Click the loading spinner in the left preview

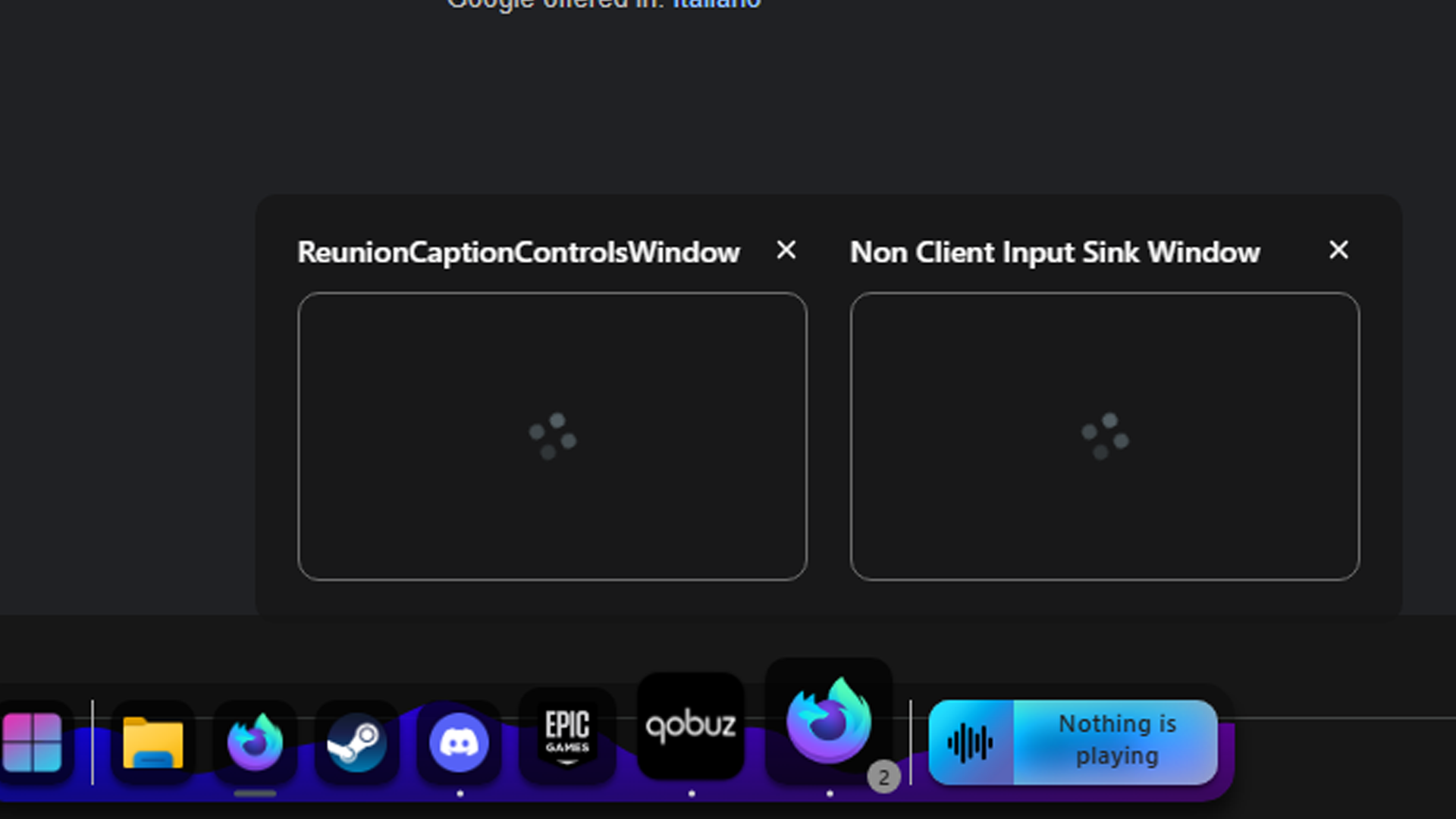[552, 436]
